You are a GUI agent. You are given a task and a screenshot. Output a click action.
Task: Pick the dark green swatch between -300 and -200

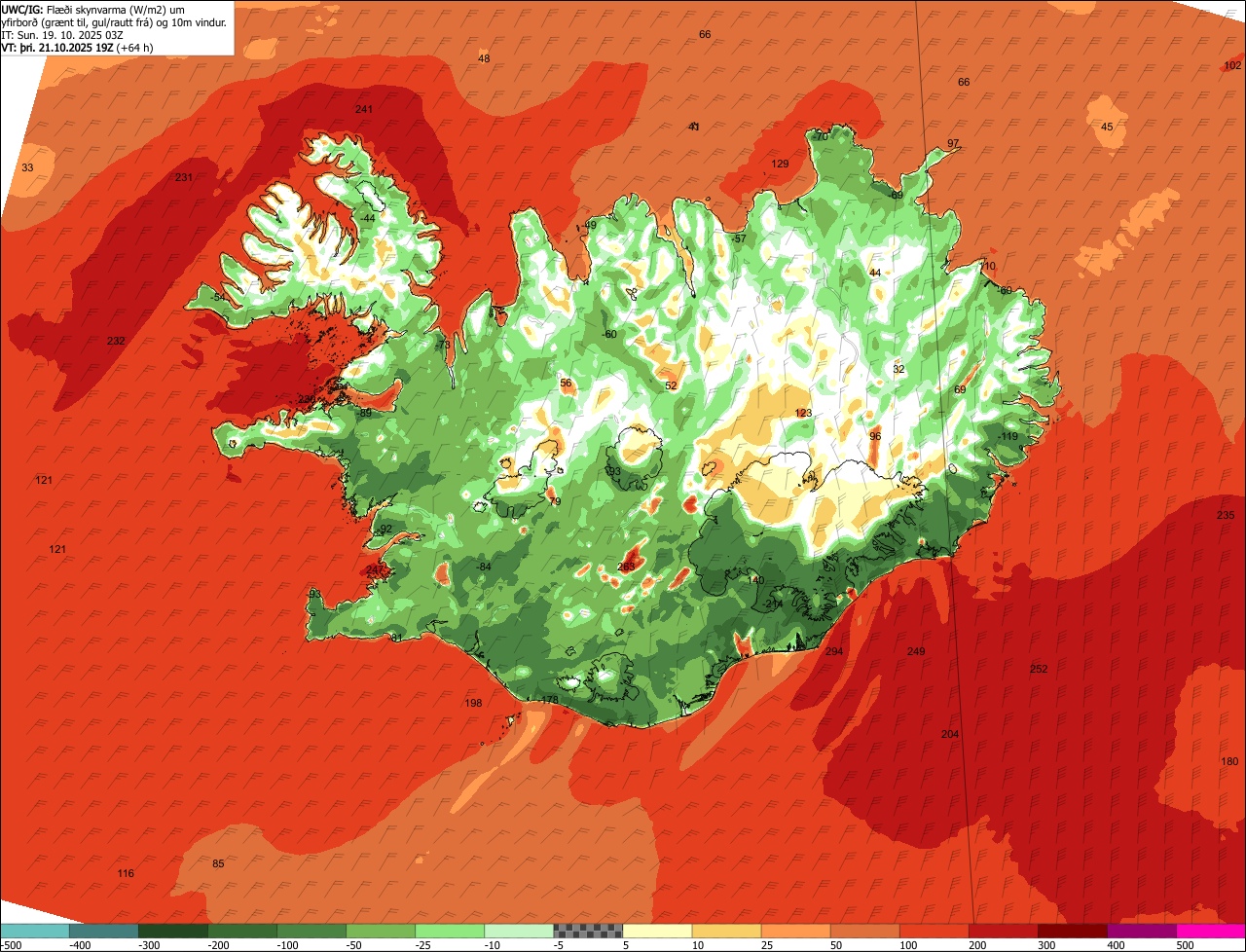point(172,930)
